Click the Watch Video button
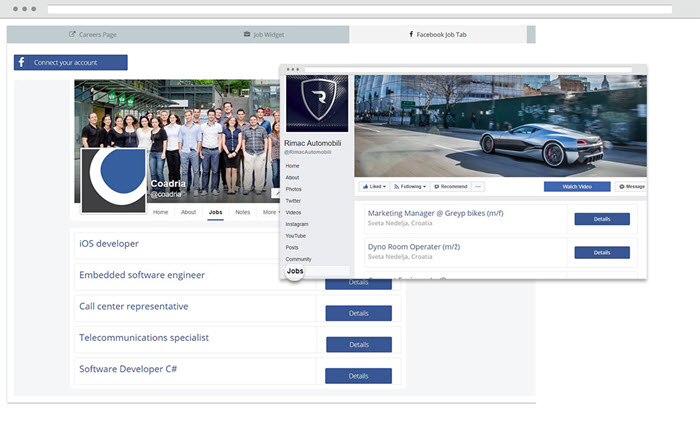Viewport: 700px width, 437px height. (577, 187)
